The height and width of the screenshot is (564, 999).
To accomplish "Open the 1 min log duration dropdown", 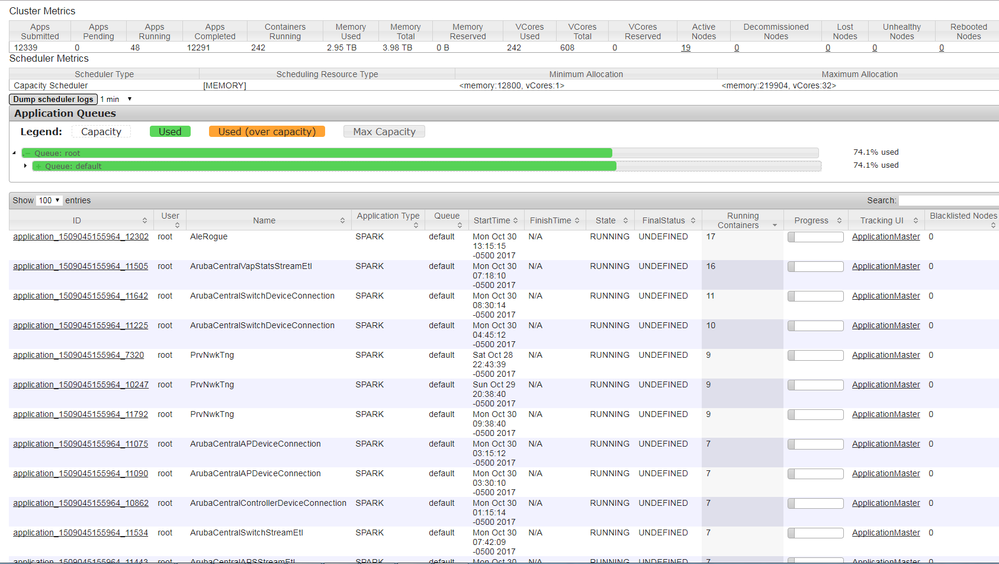I will click(x=116, y=99).
